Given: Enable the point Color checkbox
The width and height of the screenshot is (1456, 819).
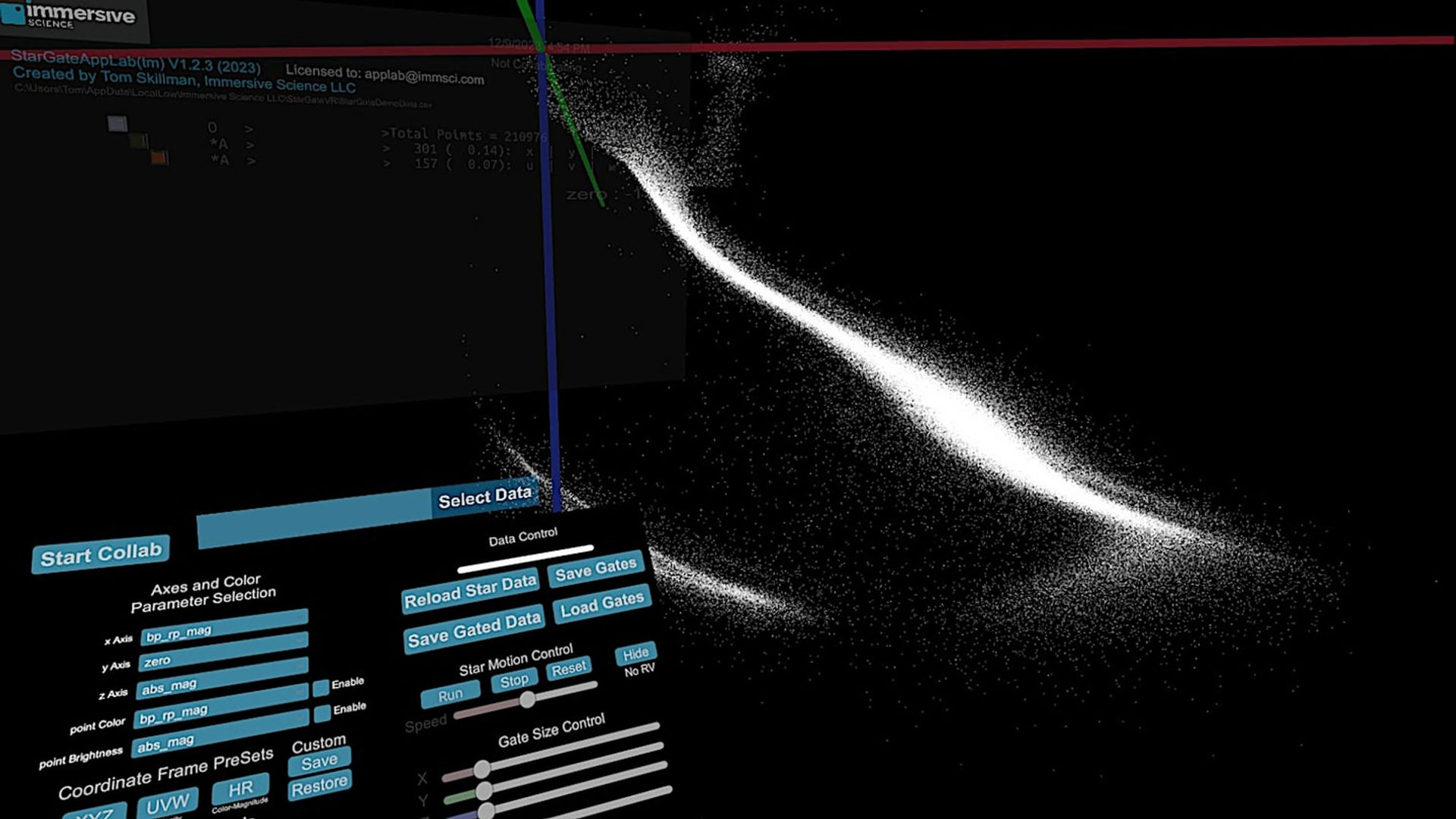Looking at the screenshot, I should pos(321,688).
